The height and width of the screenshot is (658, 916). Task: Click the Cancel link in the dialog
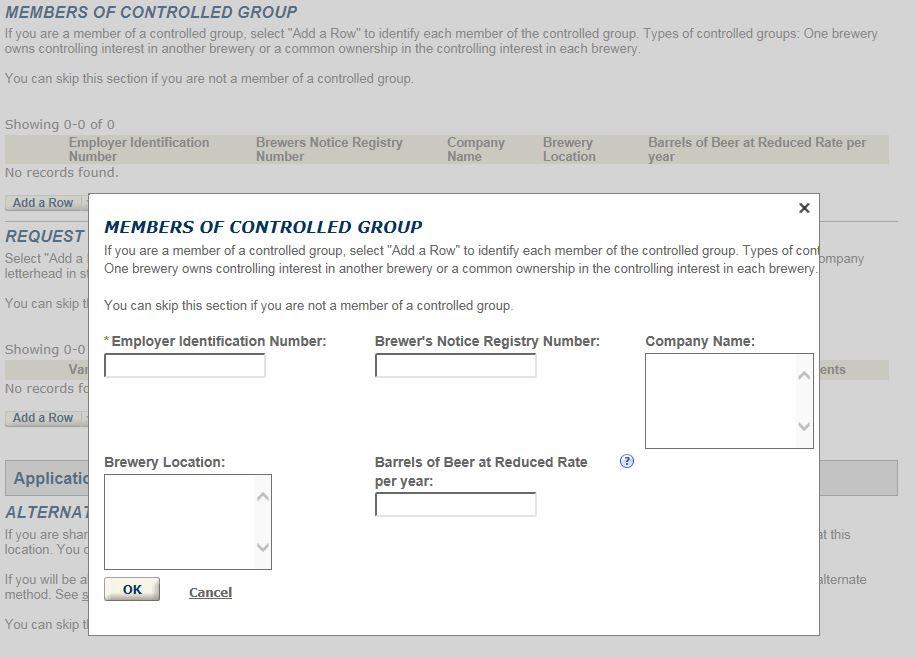point(210,592)
